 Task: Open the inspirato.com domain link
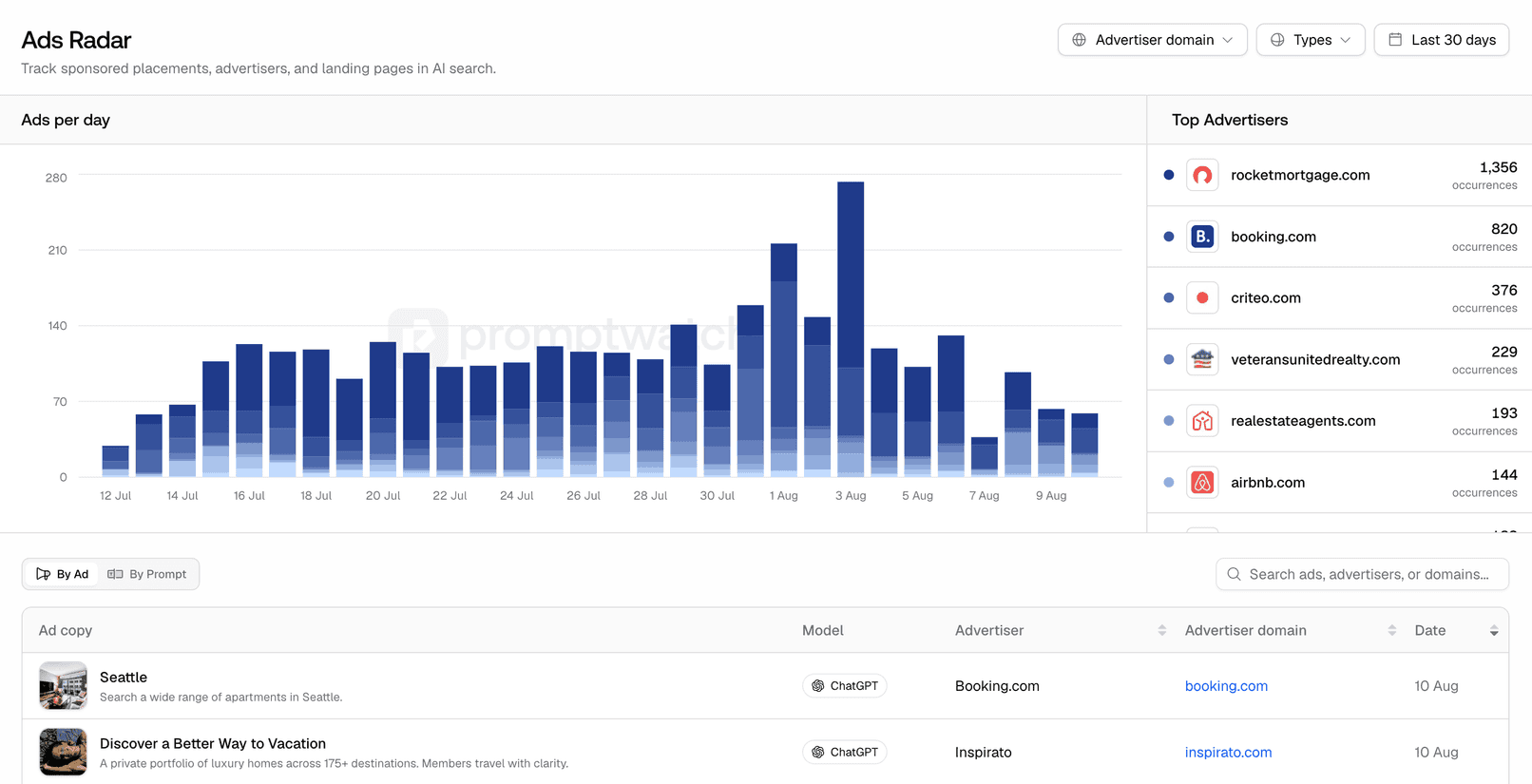(1228, 753)
